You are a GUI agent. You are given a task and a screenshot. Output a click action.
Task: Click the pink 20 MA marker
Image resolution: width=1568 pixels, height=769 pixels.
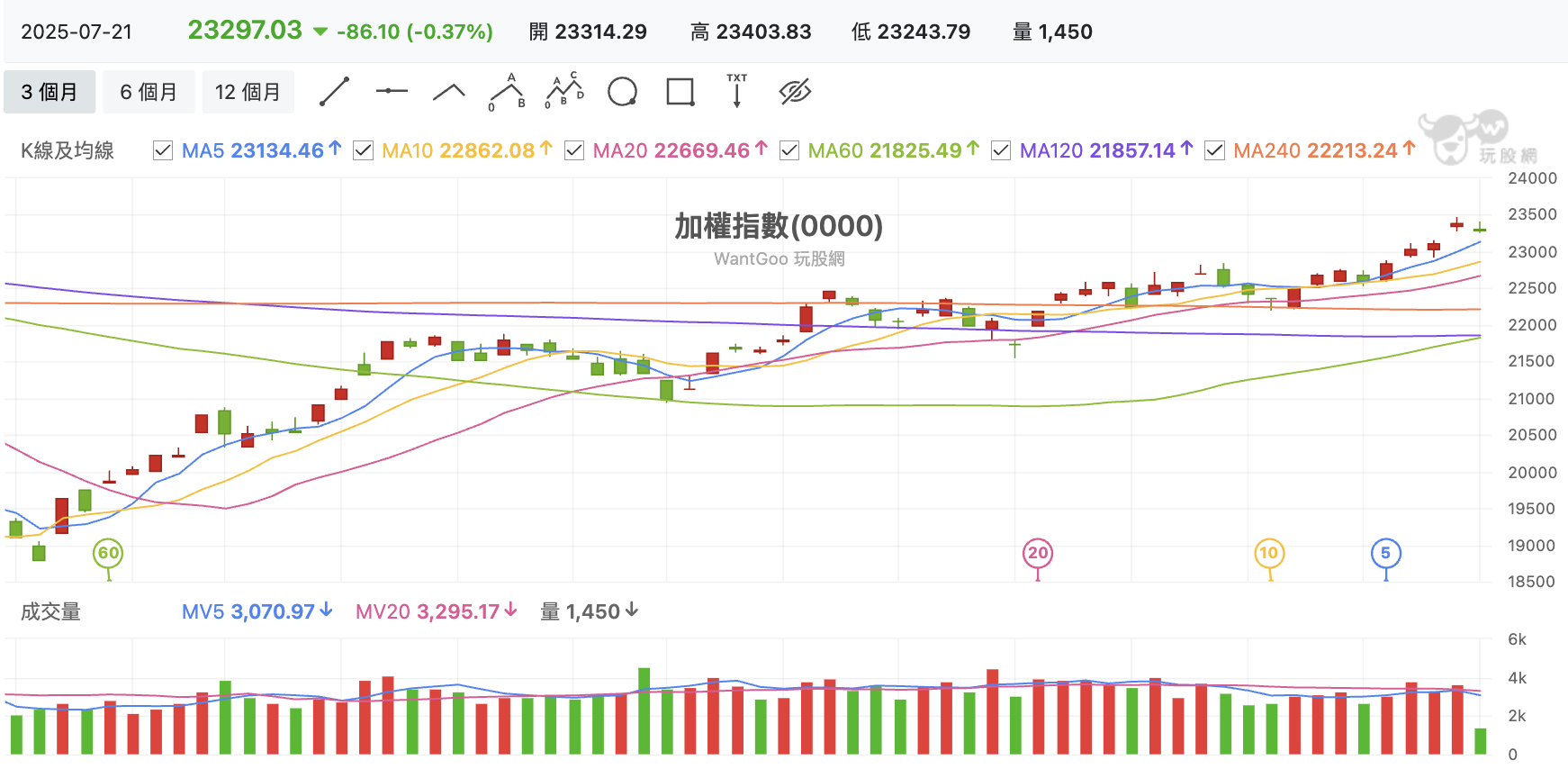coord(1038,553)
